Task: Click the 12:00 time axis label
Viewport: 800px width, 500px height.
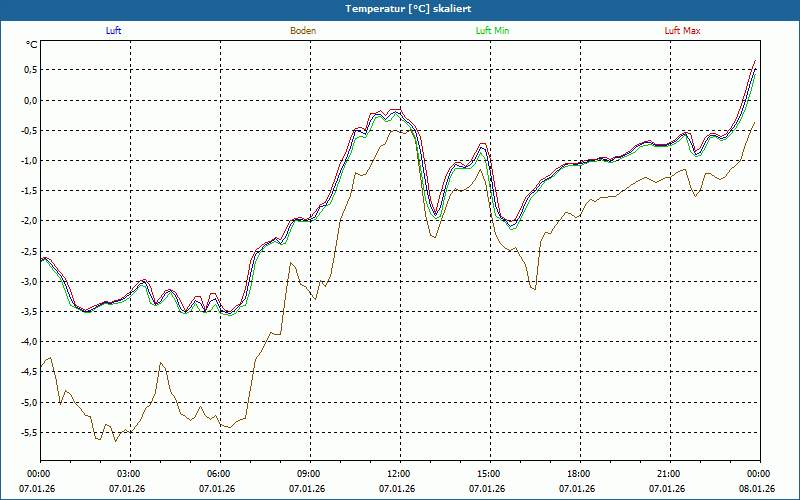Action: [x=399, y=474]
